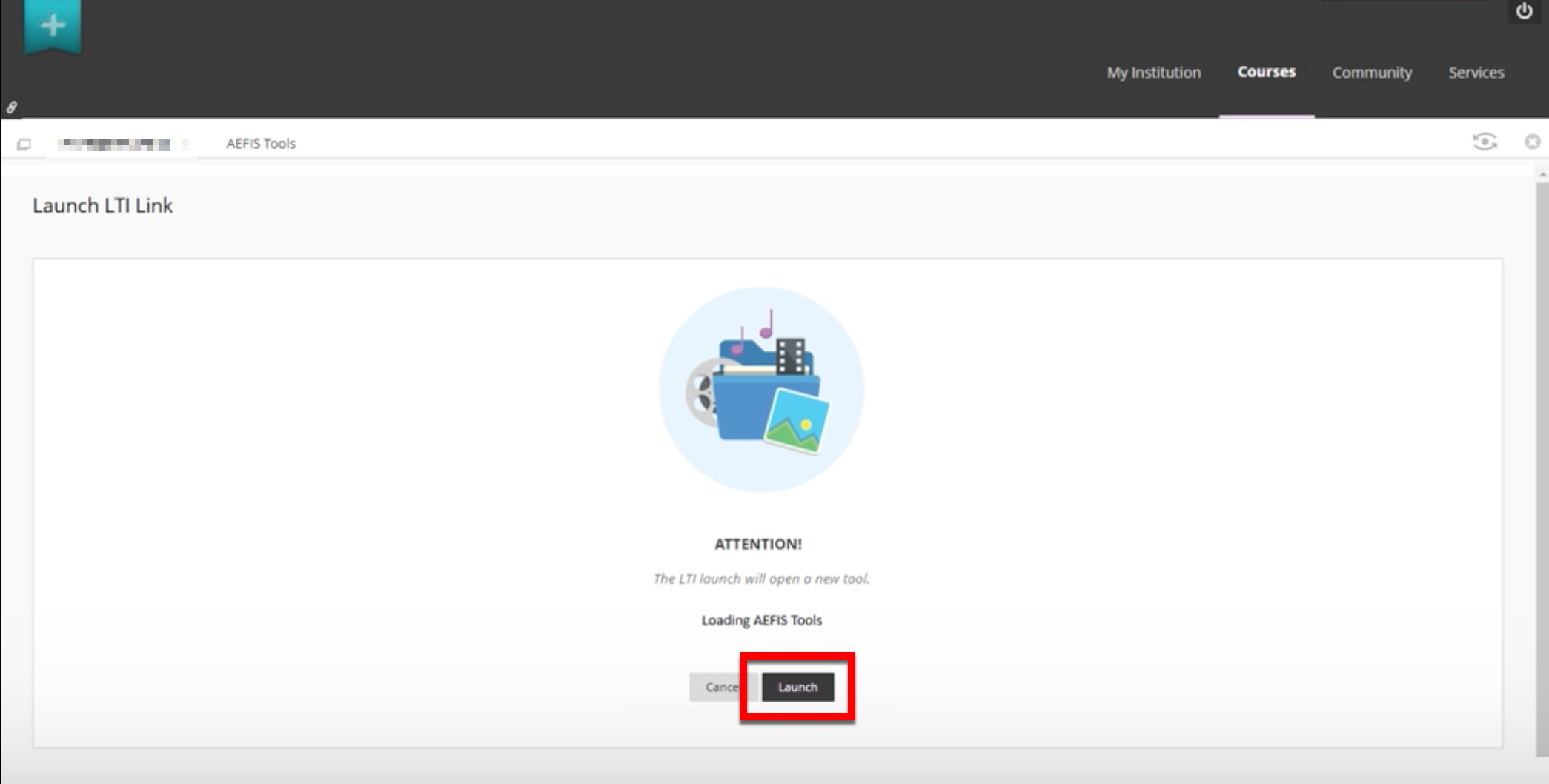This screenshot has width=1549, height=784.
Task: Open the Services tab
Action: [1476, 73]
